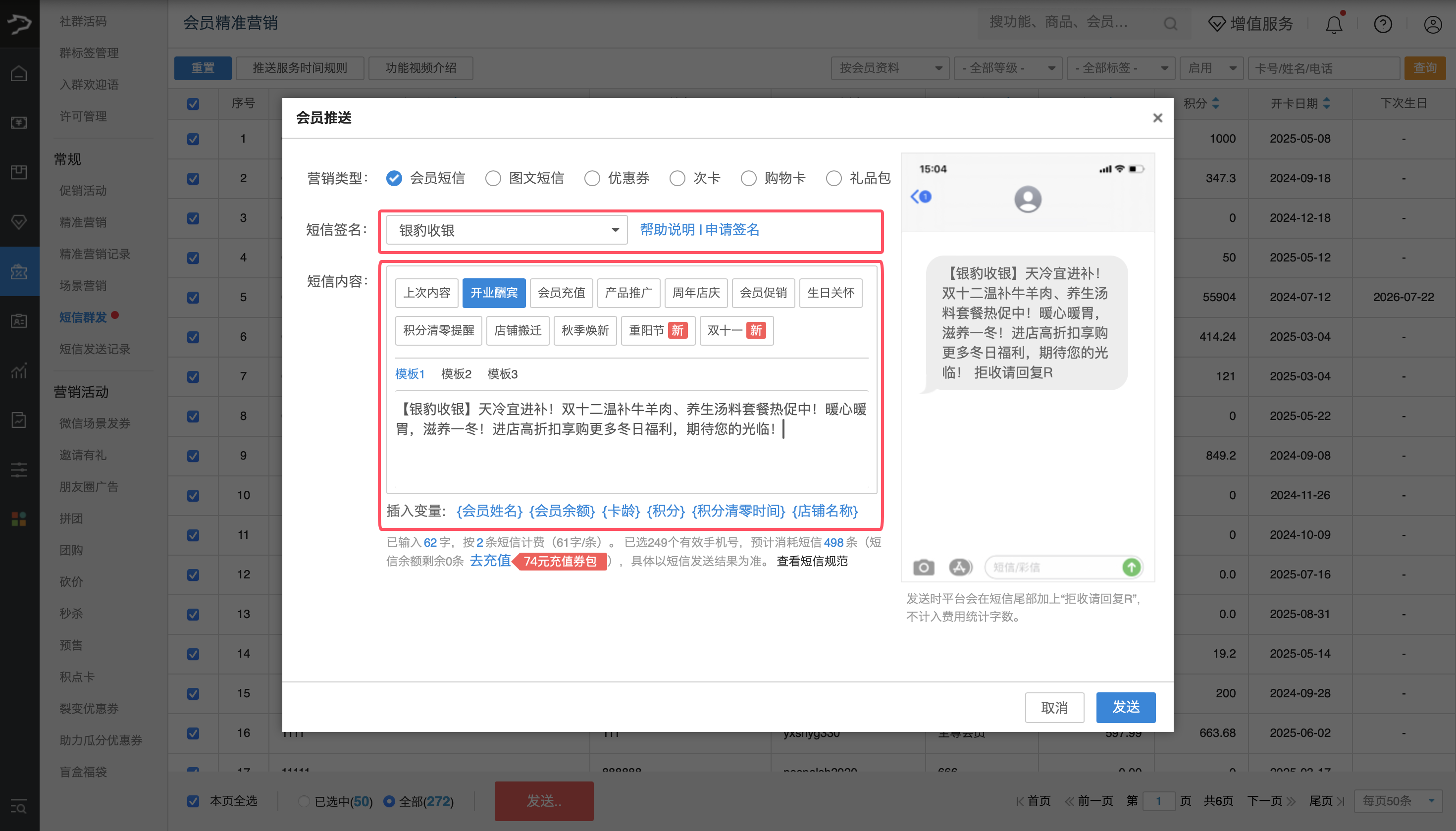1456x831 pixels.
Task: Click the camera icon in phone preview
Action: pyautogui.click(x=924, y=567)
